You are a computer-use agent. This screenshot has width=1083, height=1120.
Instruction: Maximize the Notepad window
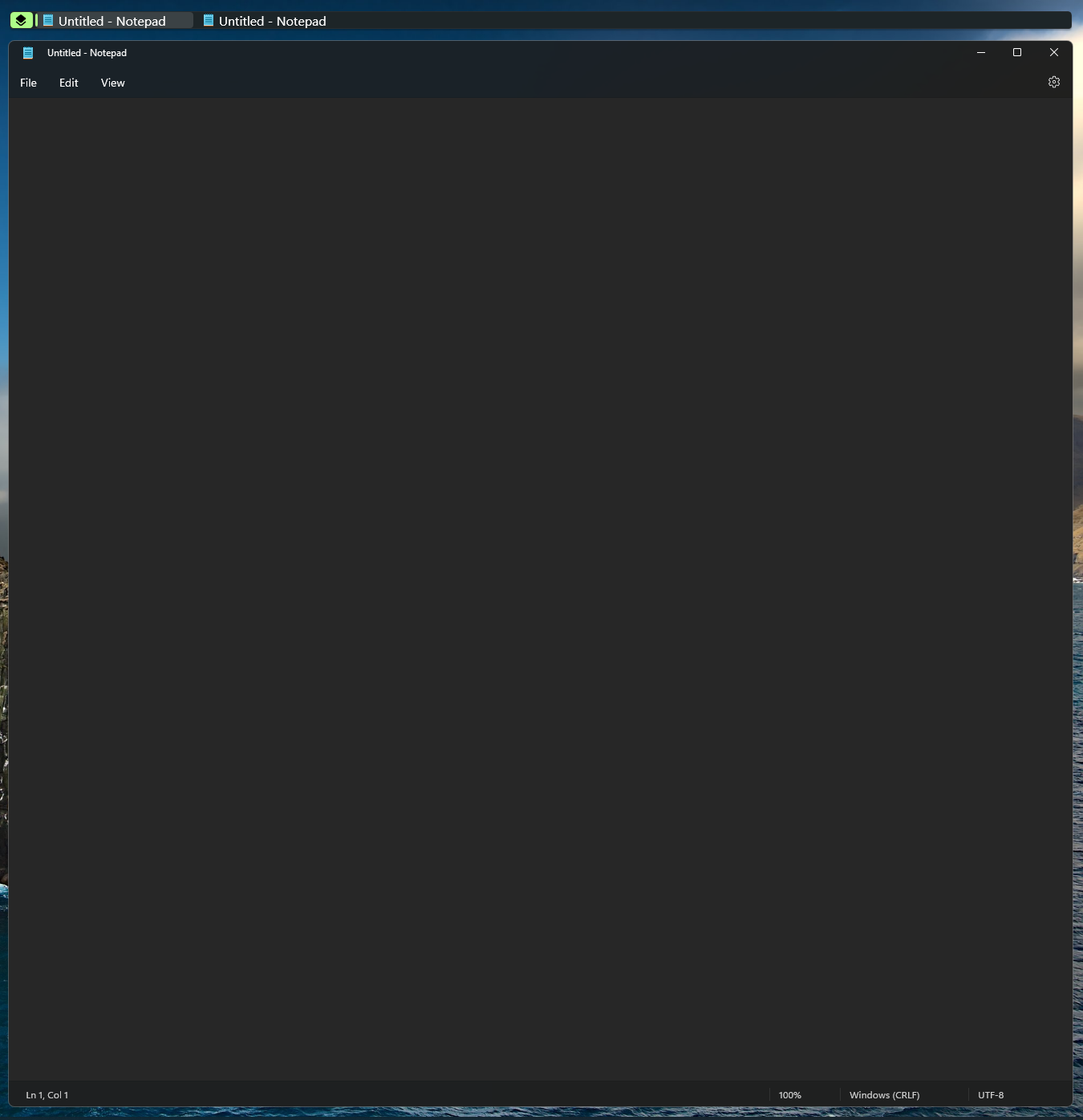coord(1017,52)
